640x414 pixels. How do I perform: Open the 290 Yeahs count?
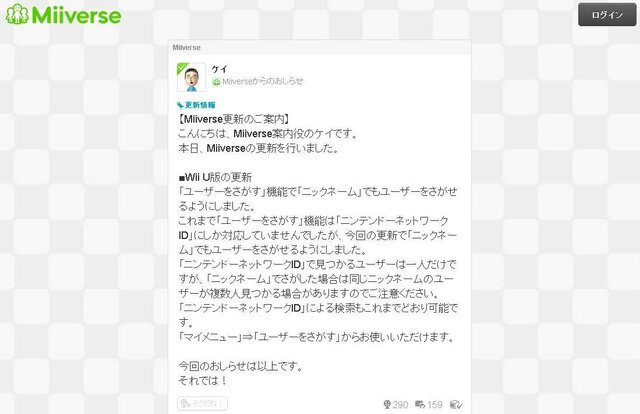tap(400, 405)
